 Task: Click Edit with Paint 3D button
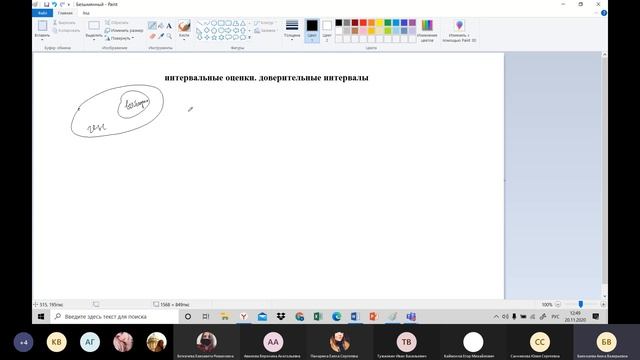[459, 30]
